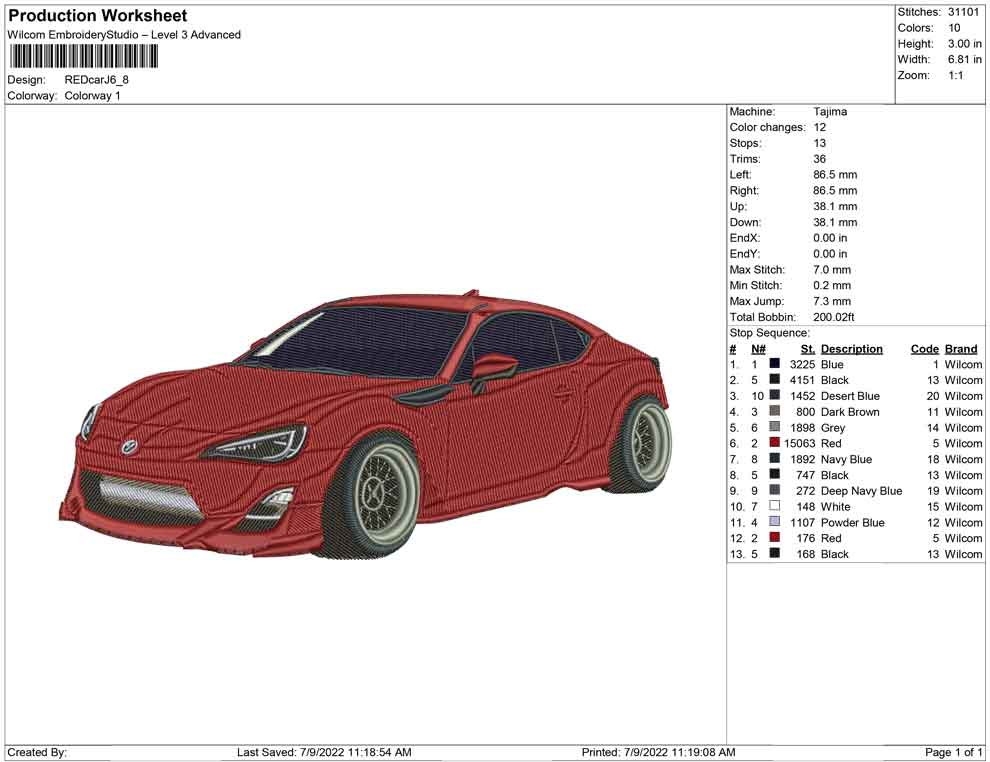The height and width of the screenshot is (762, 990).
Task: Click the Description column header
Action: pyautogui.click(x=851, y=349)
